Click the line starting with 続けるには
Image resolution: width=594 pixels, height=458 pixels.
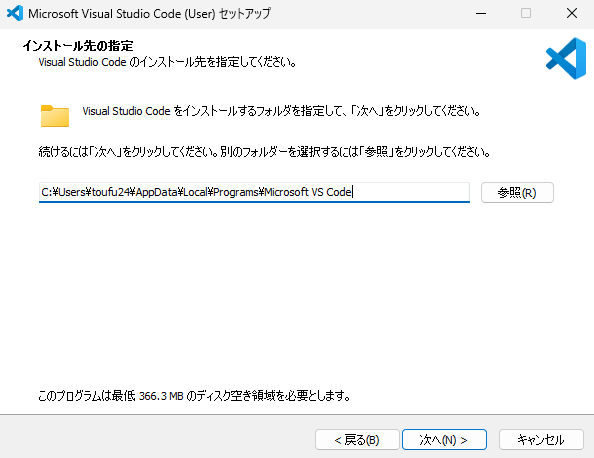point(264,152)
